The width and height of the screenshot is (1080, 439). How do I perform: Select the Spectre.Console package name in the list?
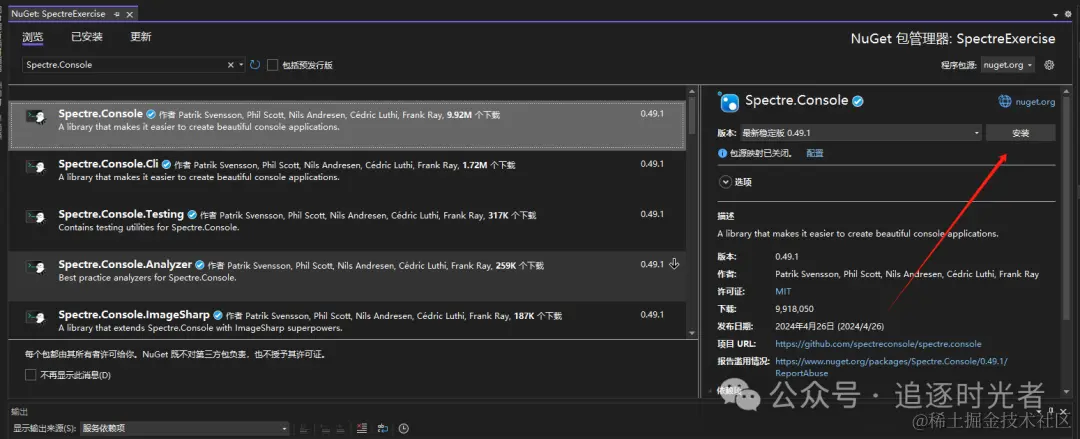(101, 114)
